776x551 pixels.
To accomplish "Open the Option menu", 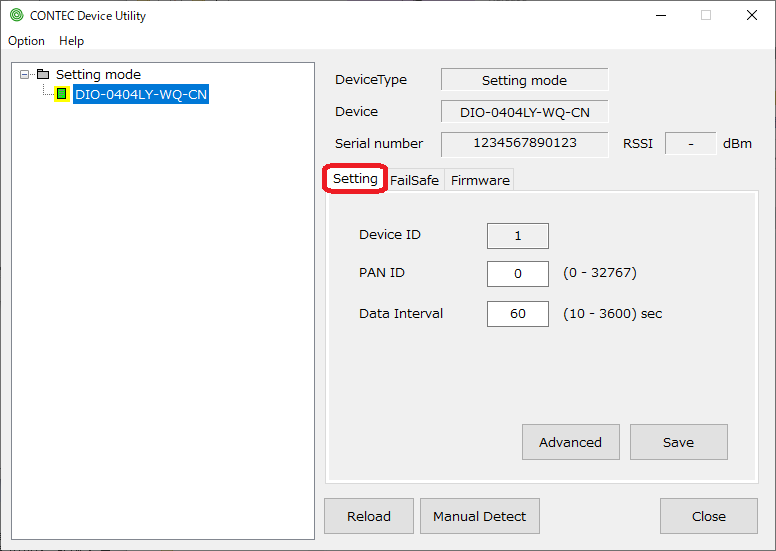I will tap(26, 41).
